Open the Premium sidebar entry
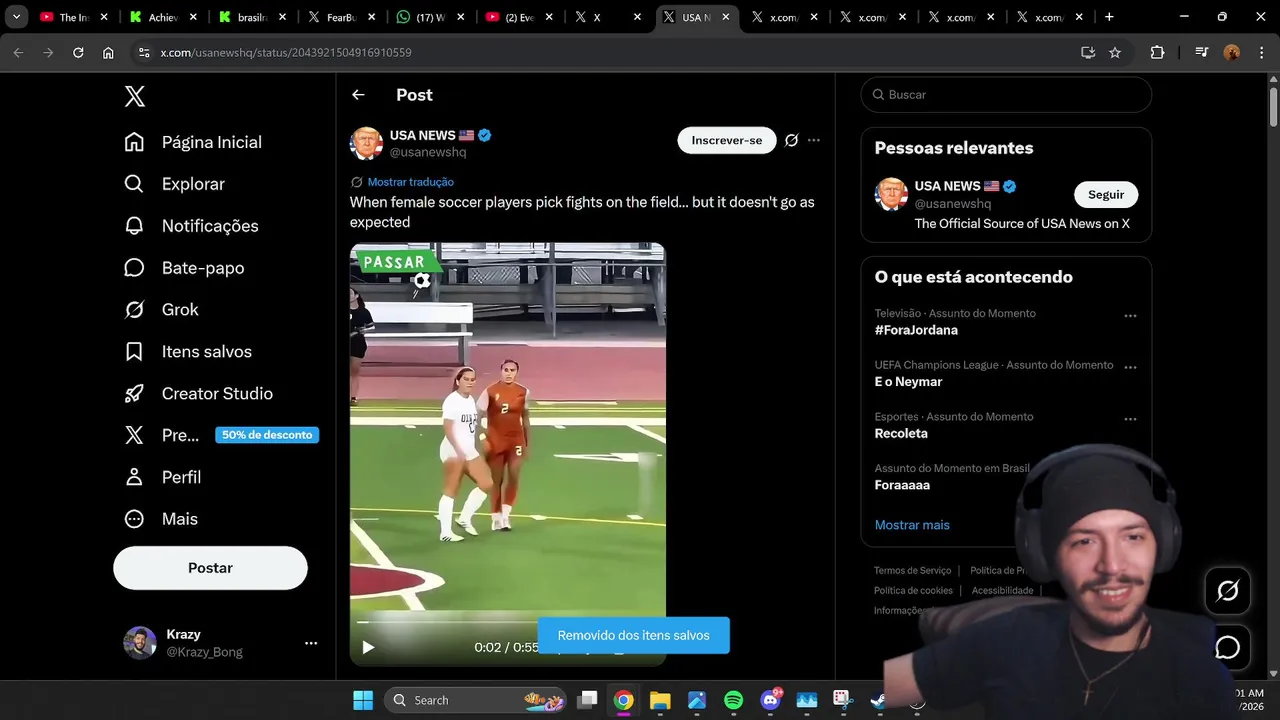Screen dimensions: 1280x720 click(220, 435)
